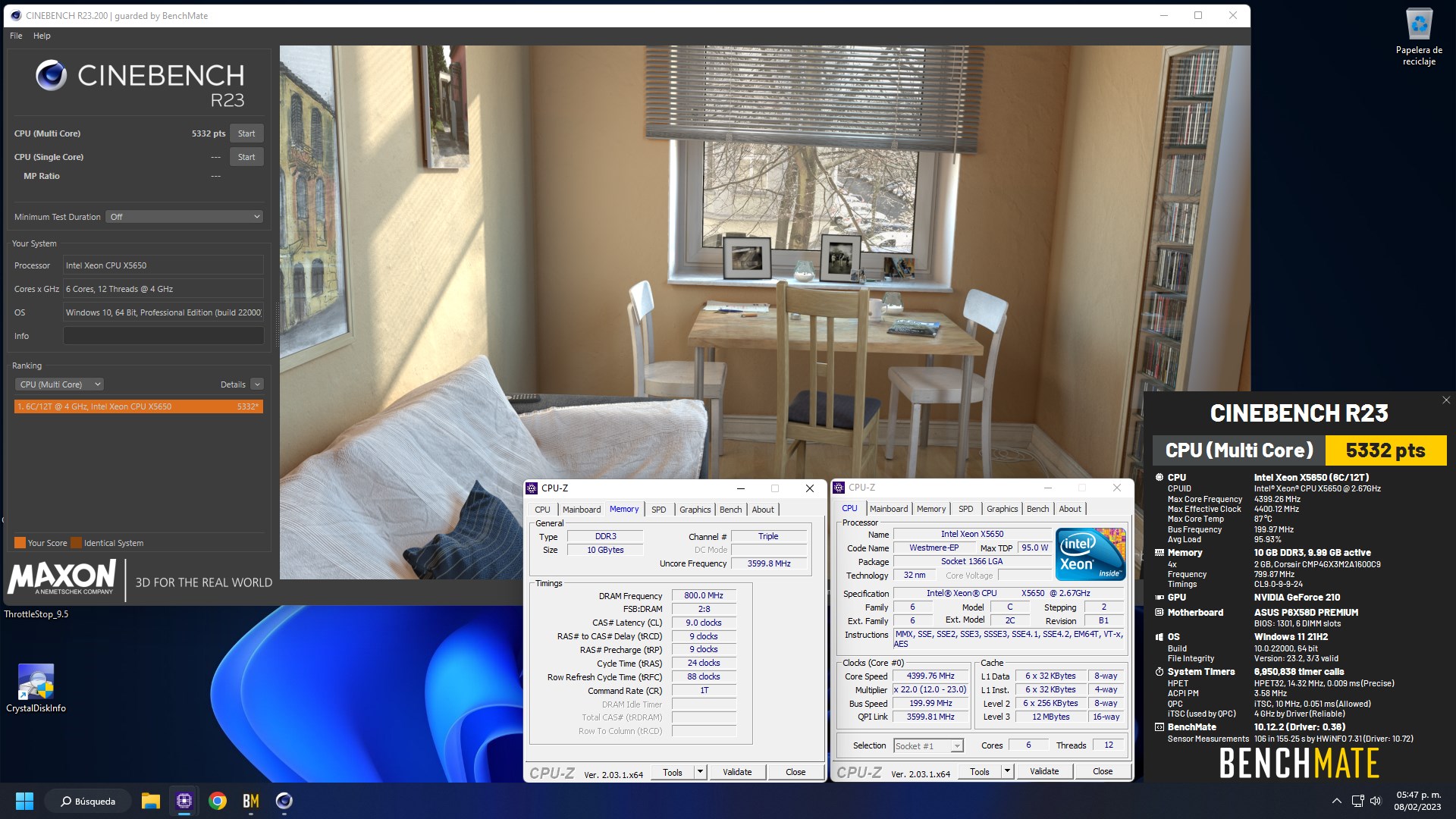Start the CPU Single Core test
1456x819 pixels.
click(246, 157)
